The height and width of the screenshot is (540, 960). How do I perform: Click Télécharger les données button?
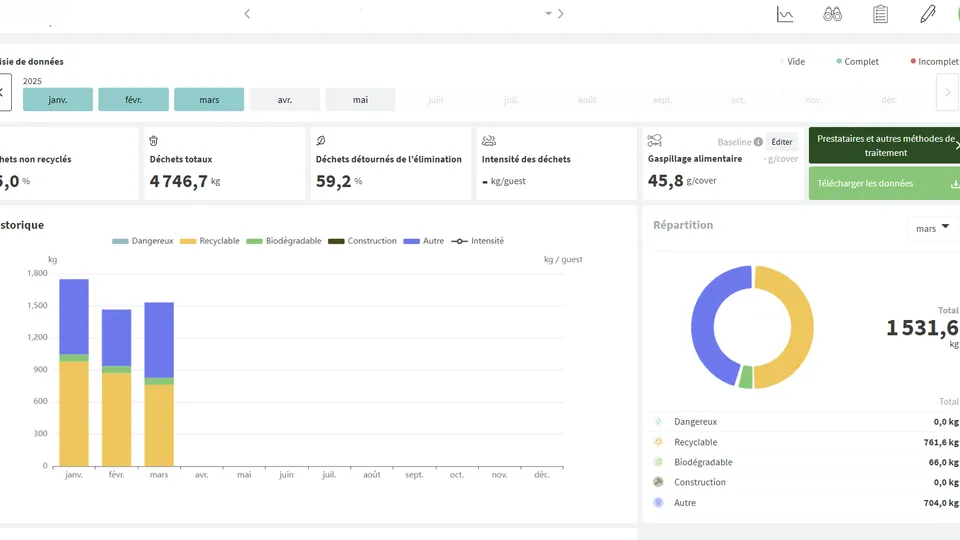coord(885,184)
